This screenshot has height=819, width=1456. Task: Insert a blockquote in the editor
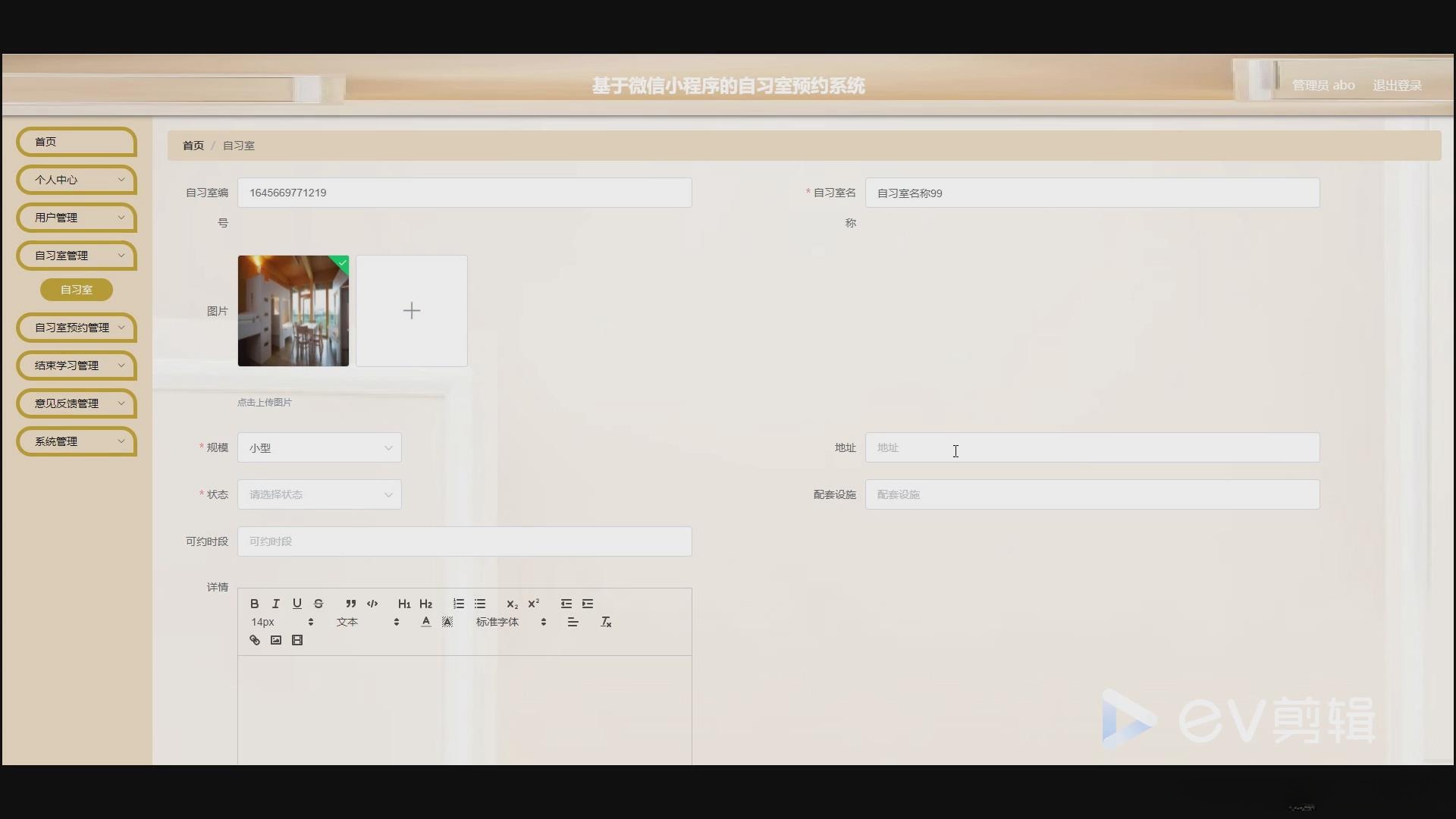pyautogui.click(x=350, y=604)
